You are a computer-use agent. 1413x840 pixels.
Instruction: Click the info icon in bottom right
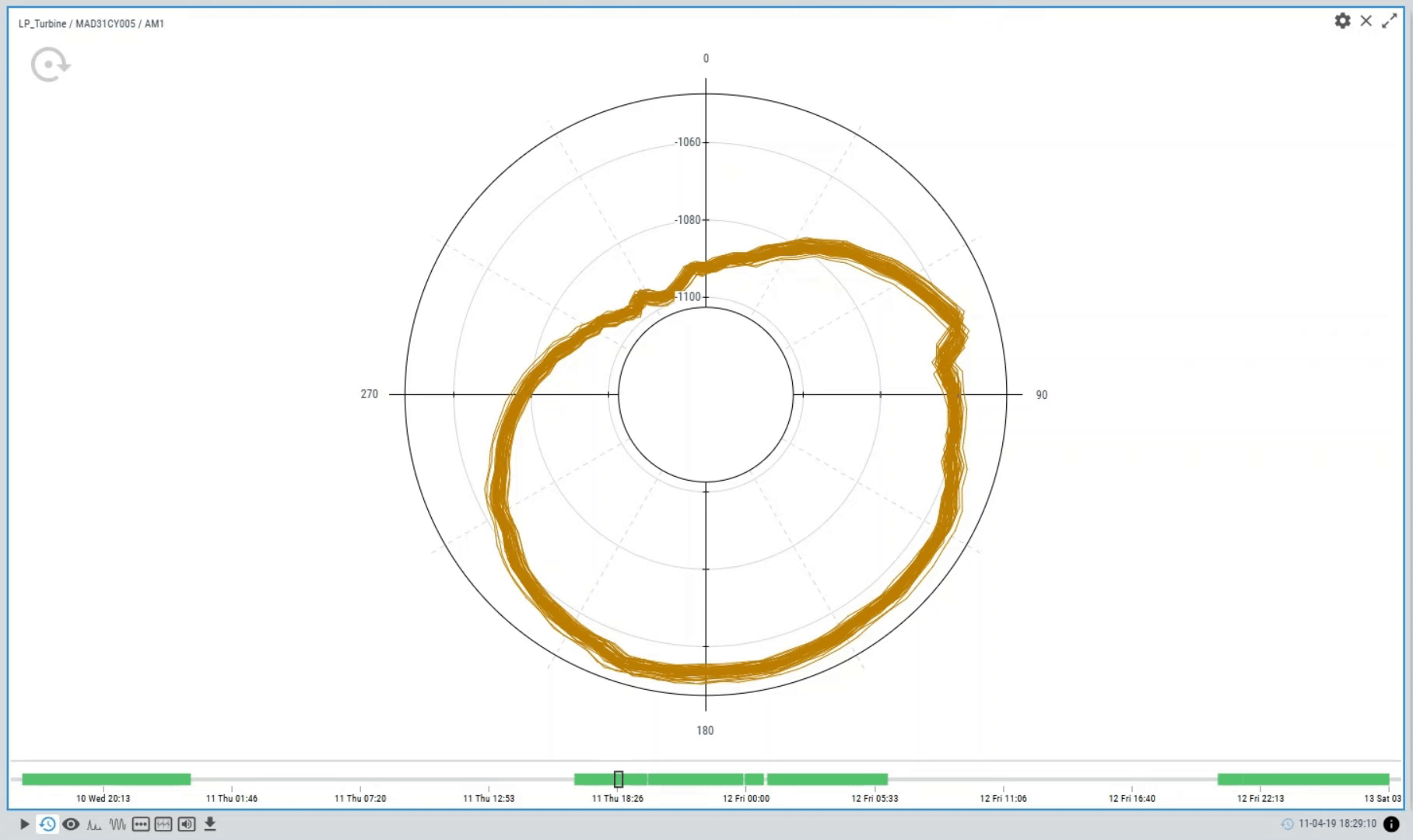click(1391, 824)
